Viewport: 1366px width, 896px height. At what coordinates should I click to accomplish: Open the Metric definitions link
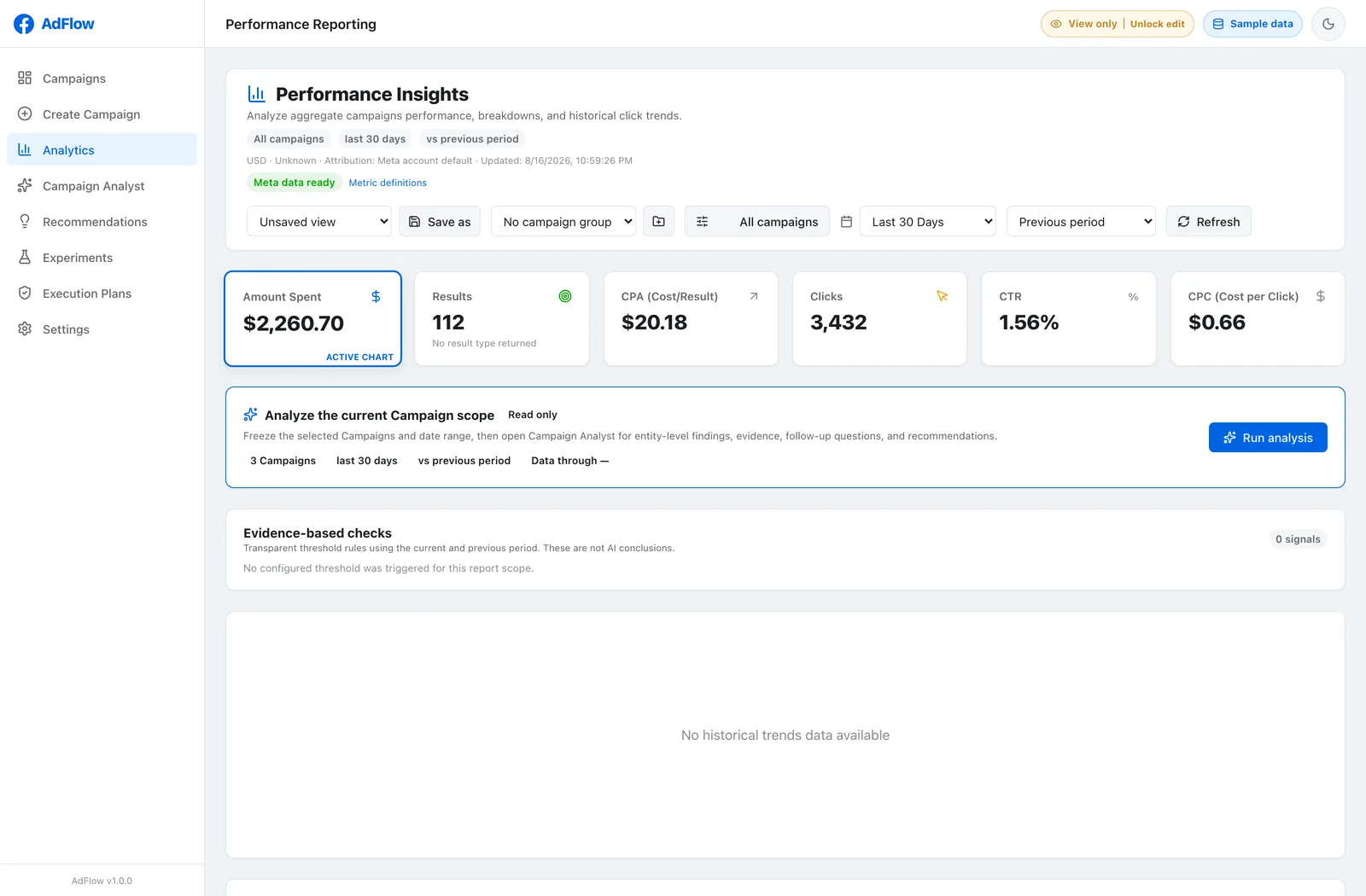coord(388,183)
